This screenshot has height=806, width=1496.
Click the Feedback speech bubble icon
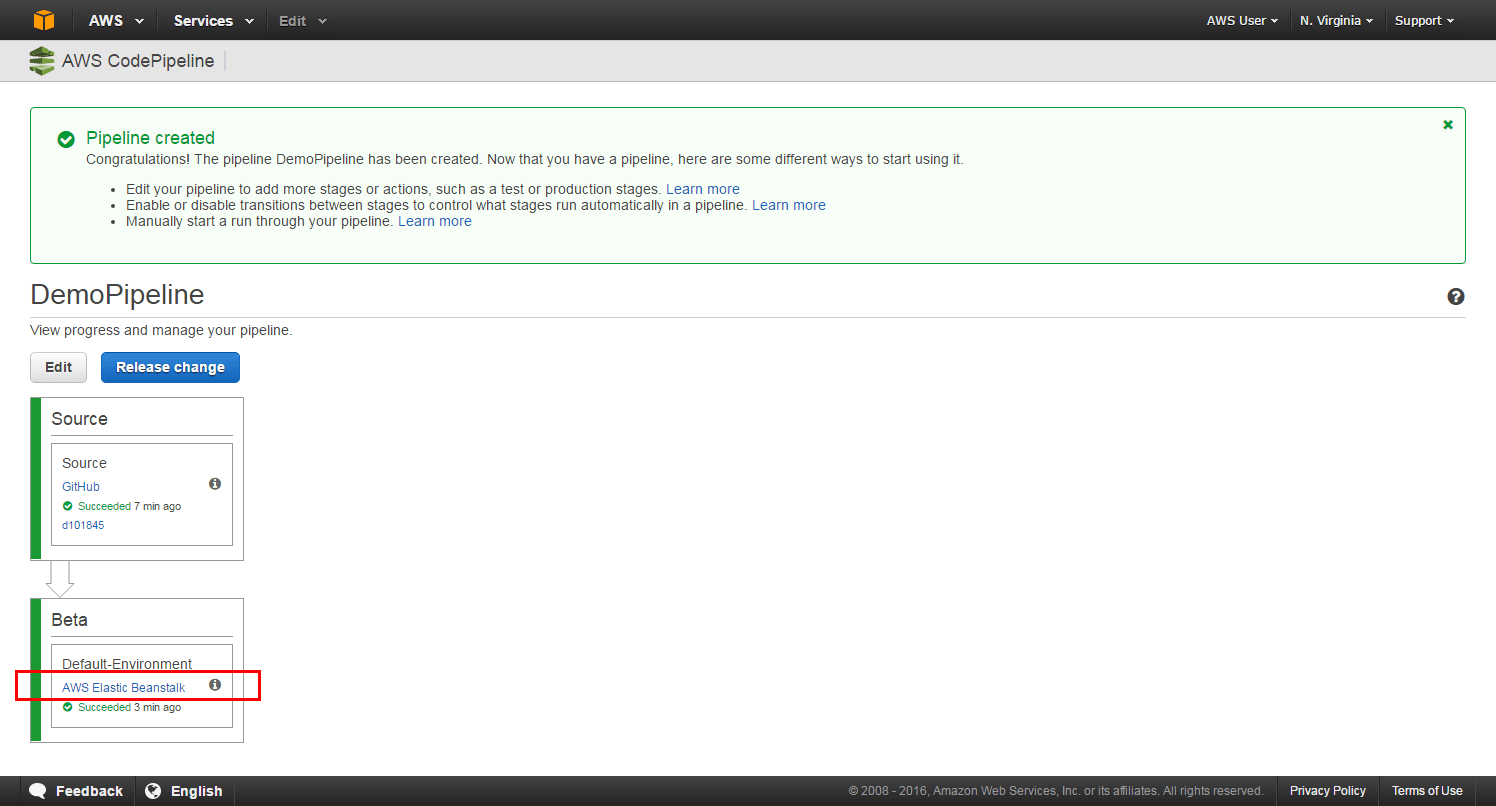38,791
